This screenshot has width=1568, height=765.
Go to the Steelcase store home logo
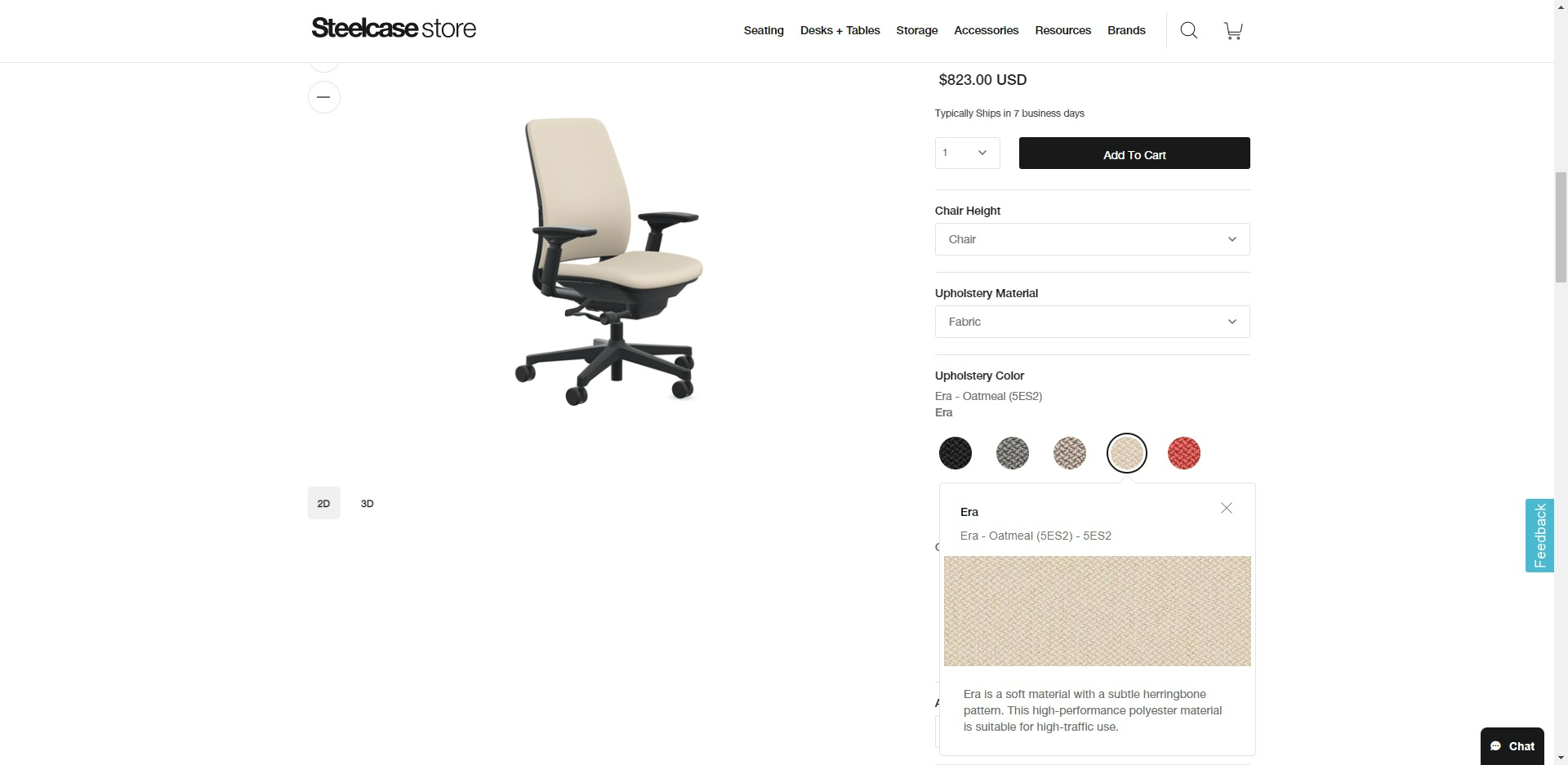coord(394,29)
